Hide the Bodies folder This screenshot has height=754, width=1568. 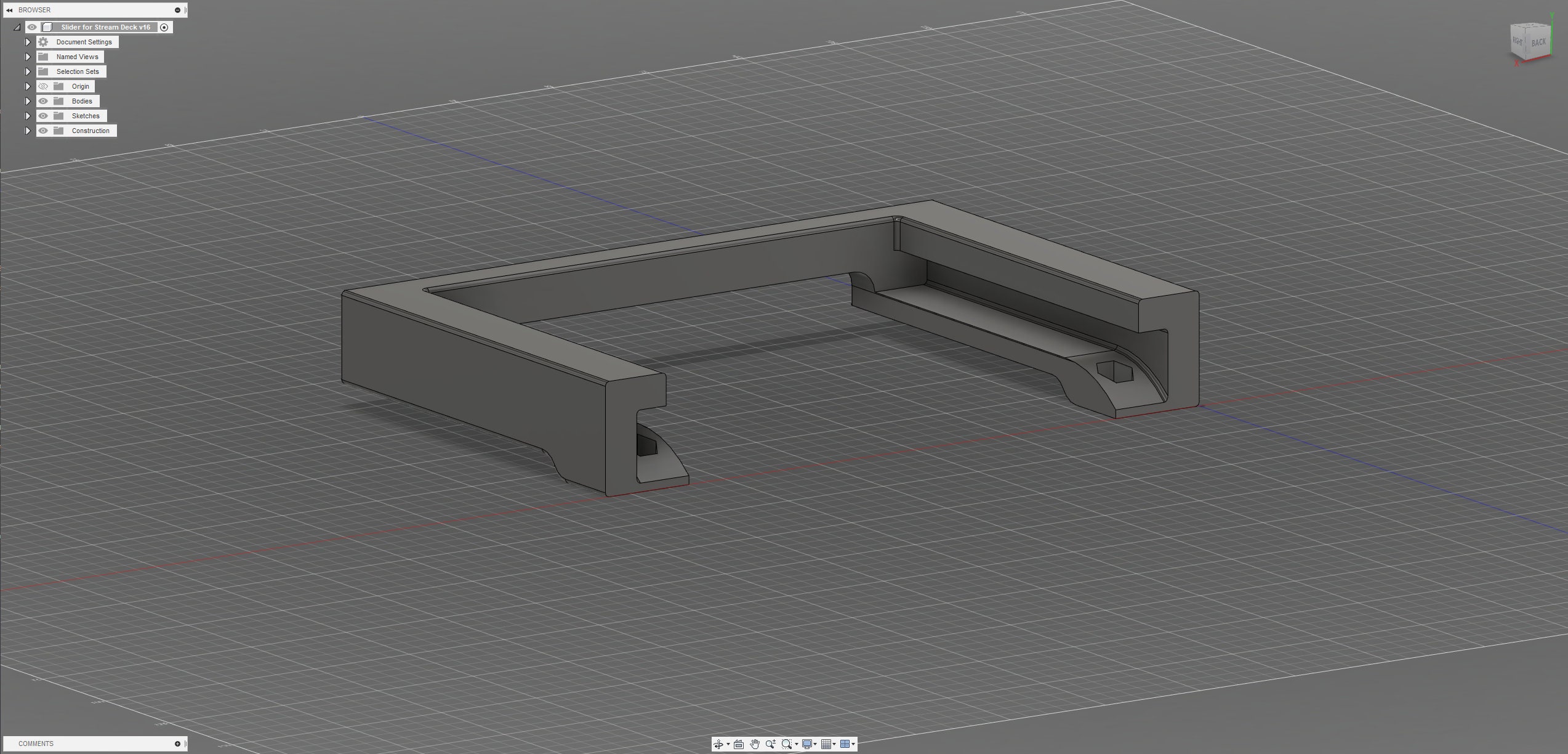click(43, 100)
